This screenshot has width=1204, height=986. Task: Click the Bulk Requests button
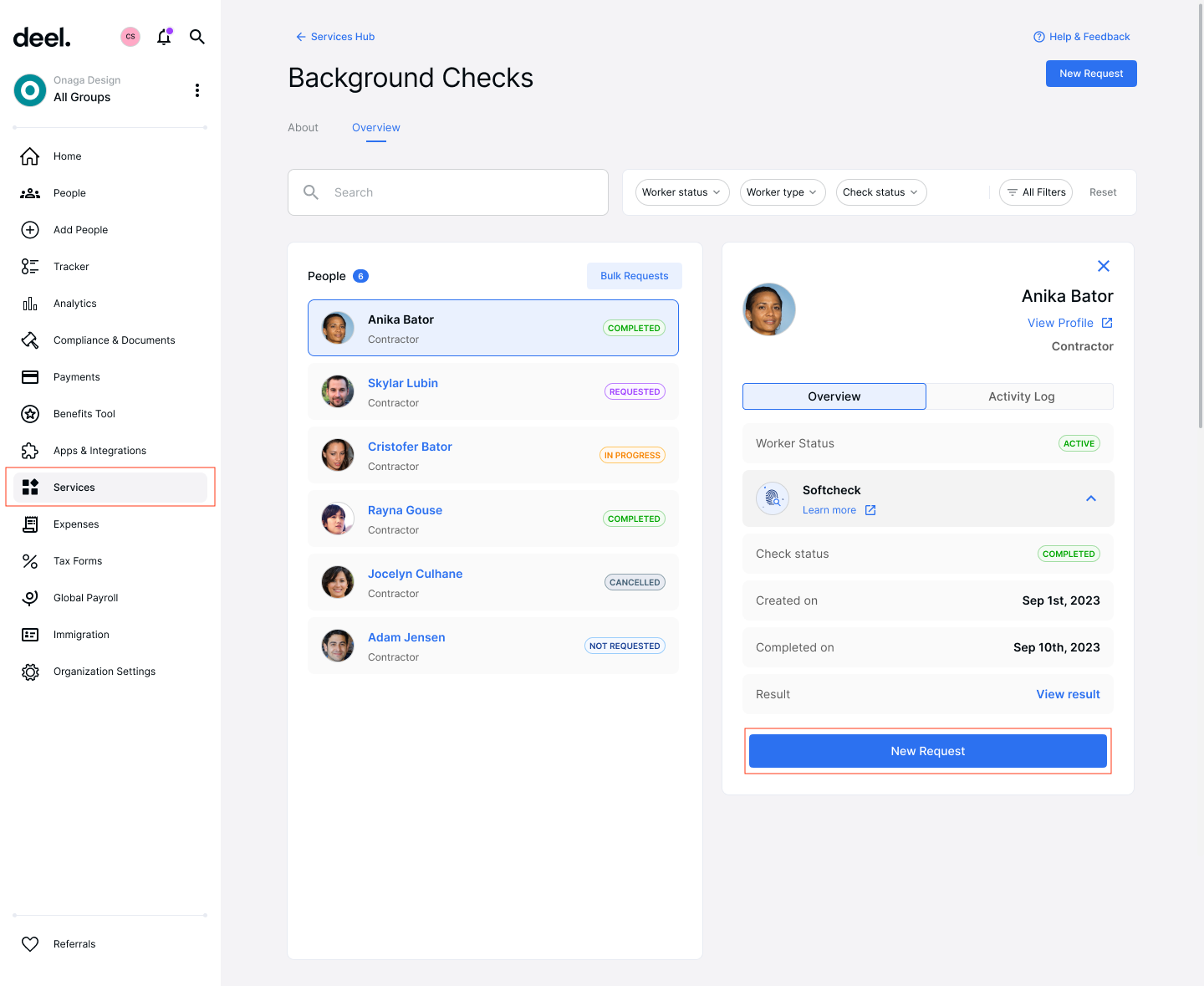click(635, 276)
